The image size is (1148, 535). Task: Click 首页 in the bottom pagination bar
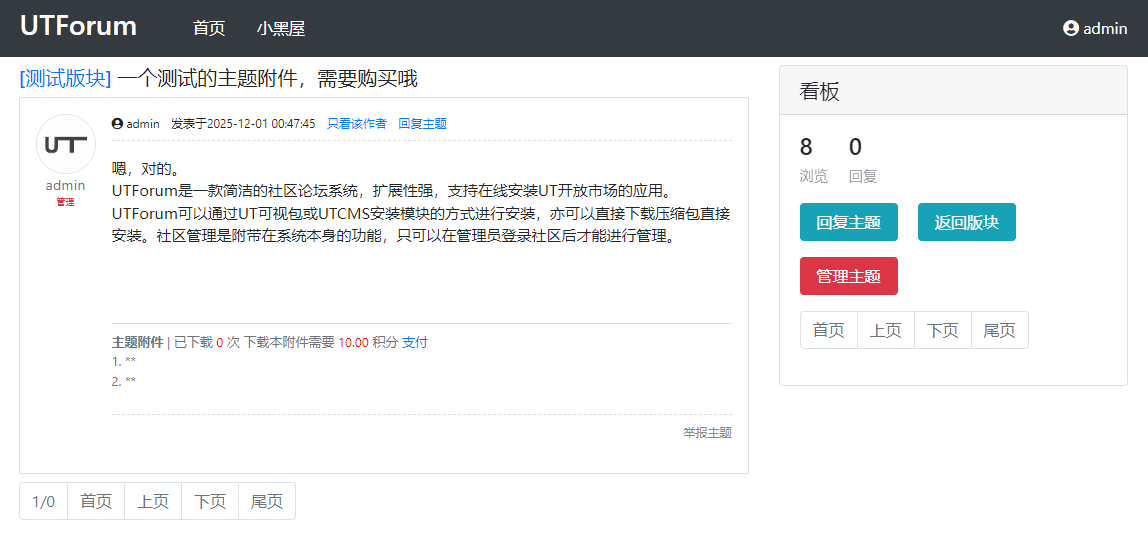click(96, 501)
